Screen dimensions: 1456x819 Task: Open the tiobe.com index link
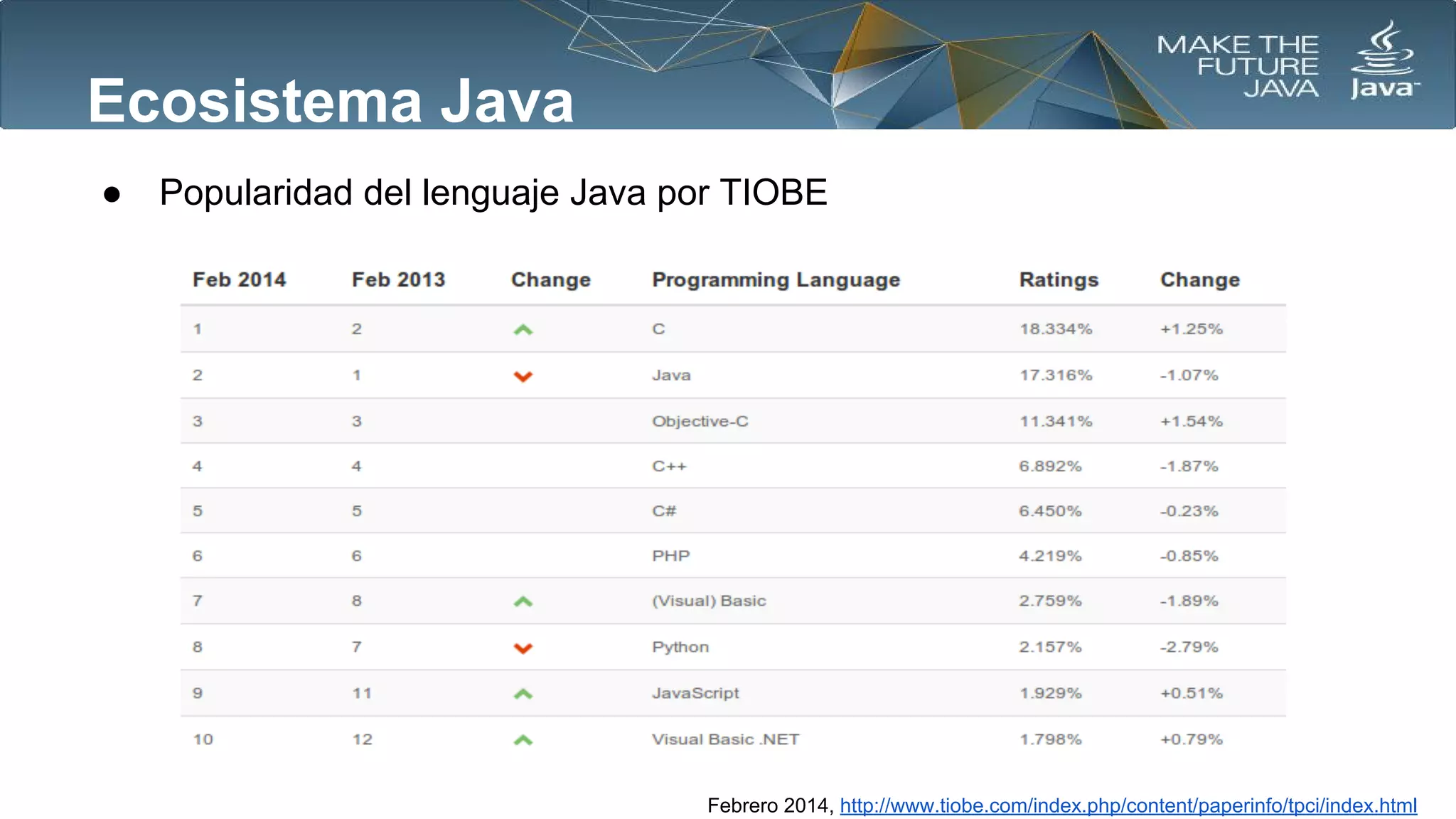pyautogui.click(x=1128, y=805)
